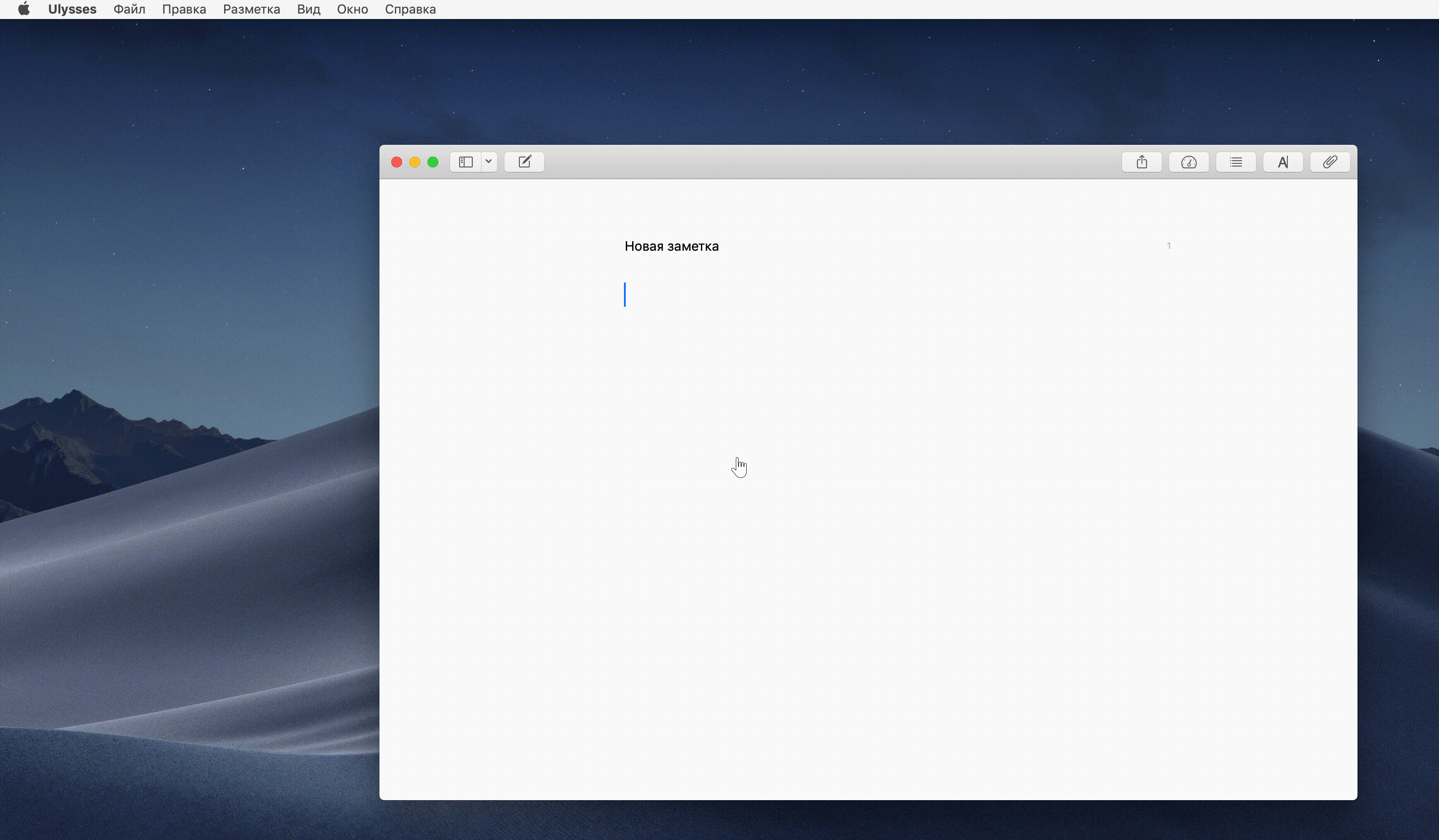Open the Файл menu
The image size is (1439, 840).
[x=129, y=9]
